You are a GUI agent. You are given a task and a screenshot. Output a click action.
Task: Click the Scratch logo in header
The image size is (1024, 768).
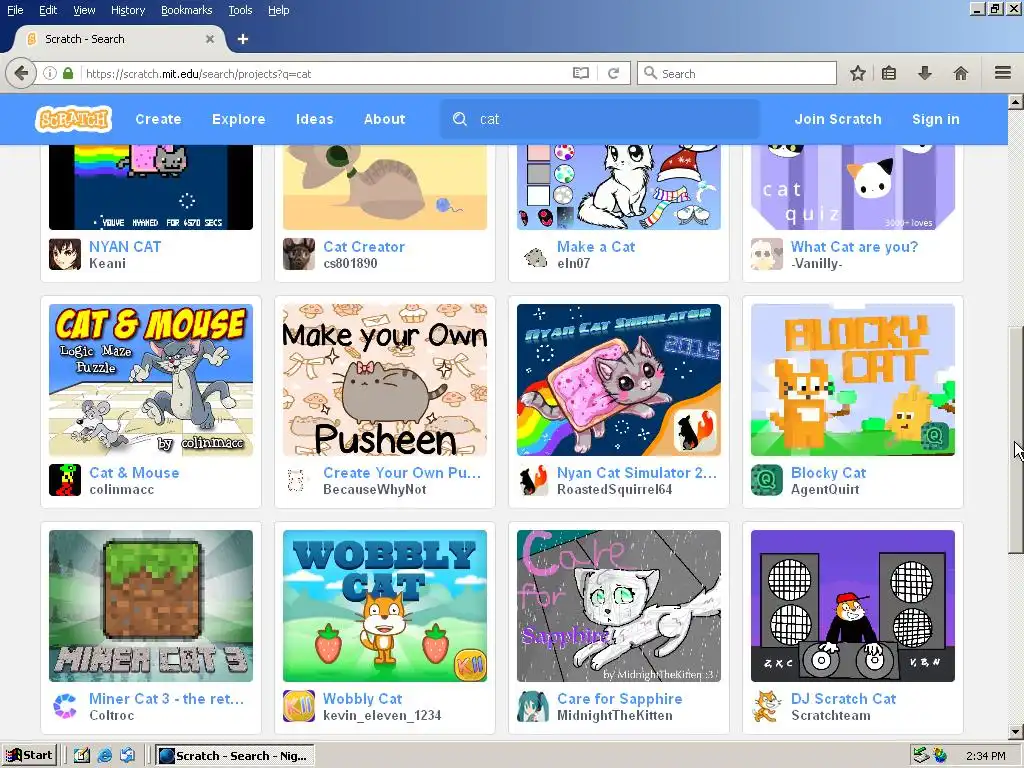[x=74, y=120]
